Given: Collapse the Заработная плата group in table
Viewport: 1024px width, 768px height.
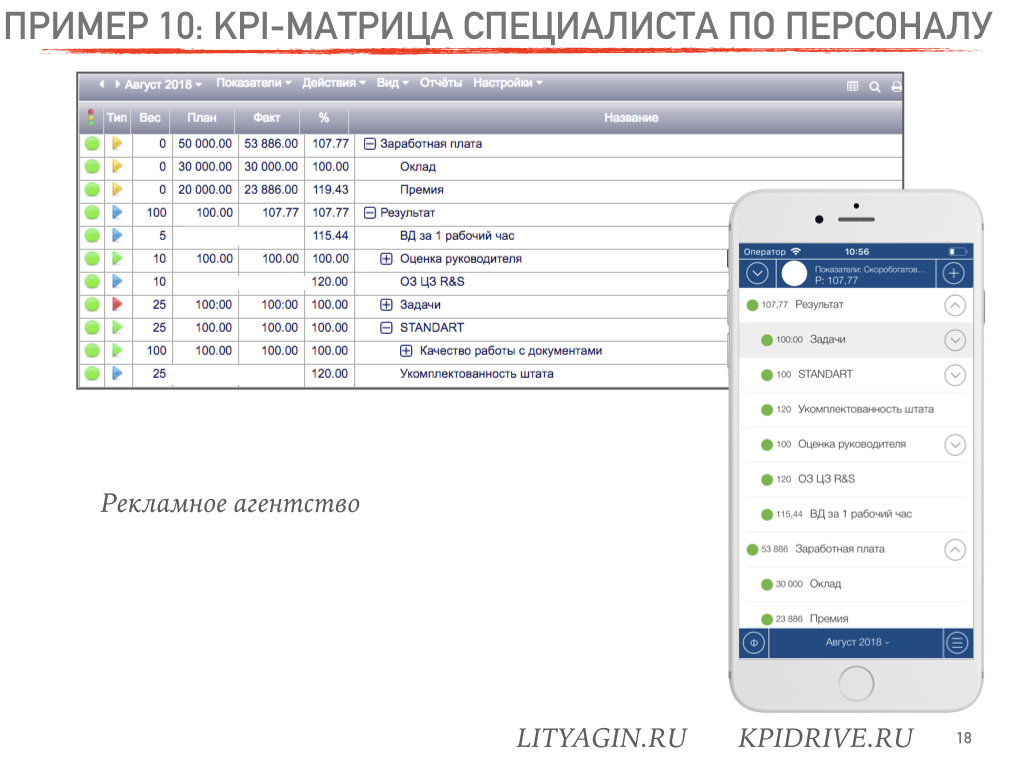Looking at the screenshot, I should pyautogui.click(x=370, y=144).
